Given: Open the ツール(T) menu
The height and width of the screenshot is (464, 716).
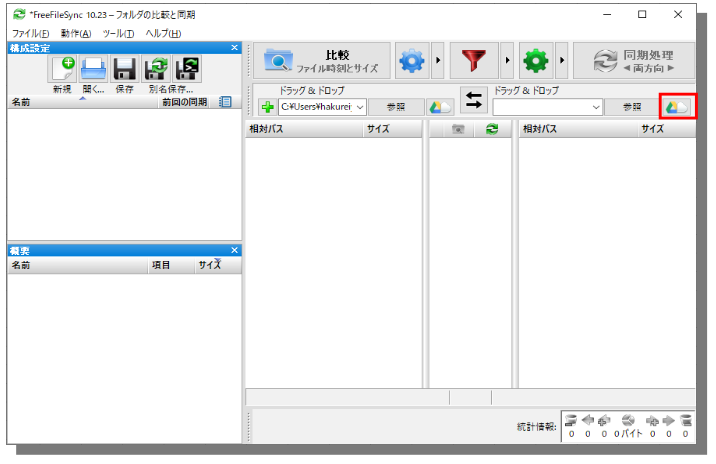Looking at the screenshot, I should [x=118, y=33].
